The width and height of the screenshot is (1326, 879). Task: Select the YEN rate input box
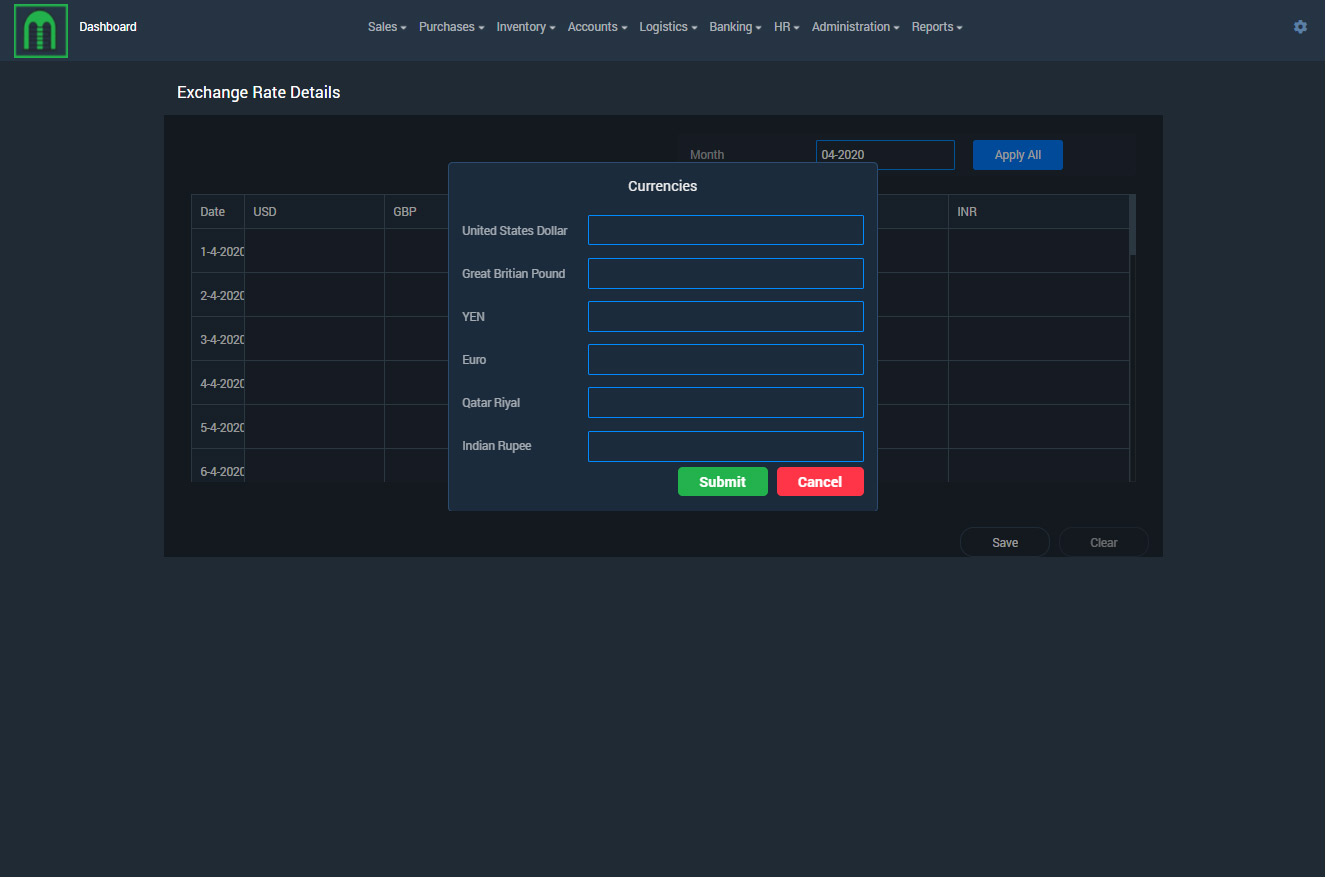pos(726,316)
